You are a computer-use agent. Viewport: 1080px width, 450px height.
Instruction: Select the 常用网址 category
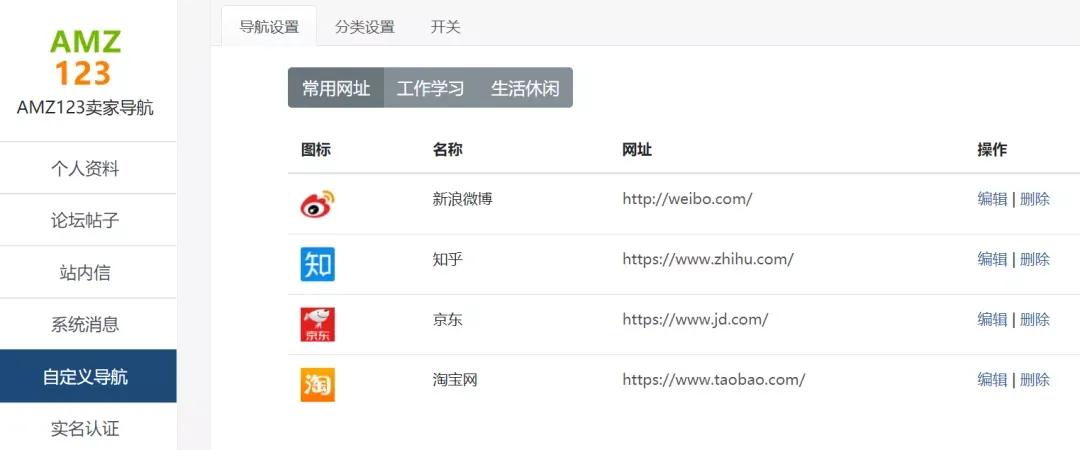pos(336,88)
